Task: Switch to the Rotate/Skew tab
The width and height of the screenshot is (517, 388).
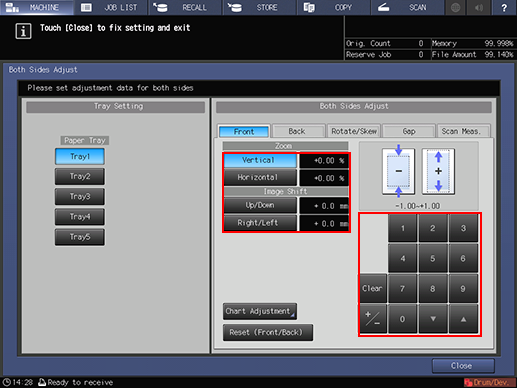Action: point(354,131)
